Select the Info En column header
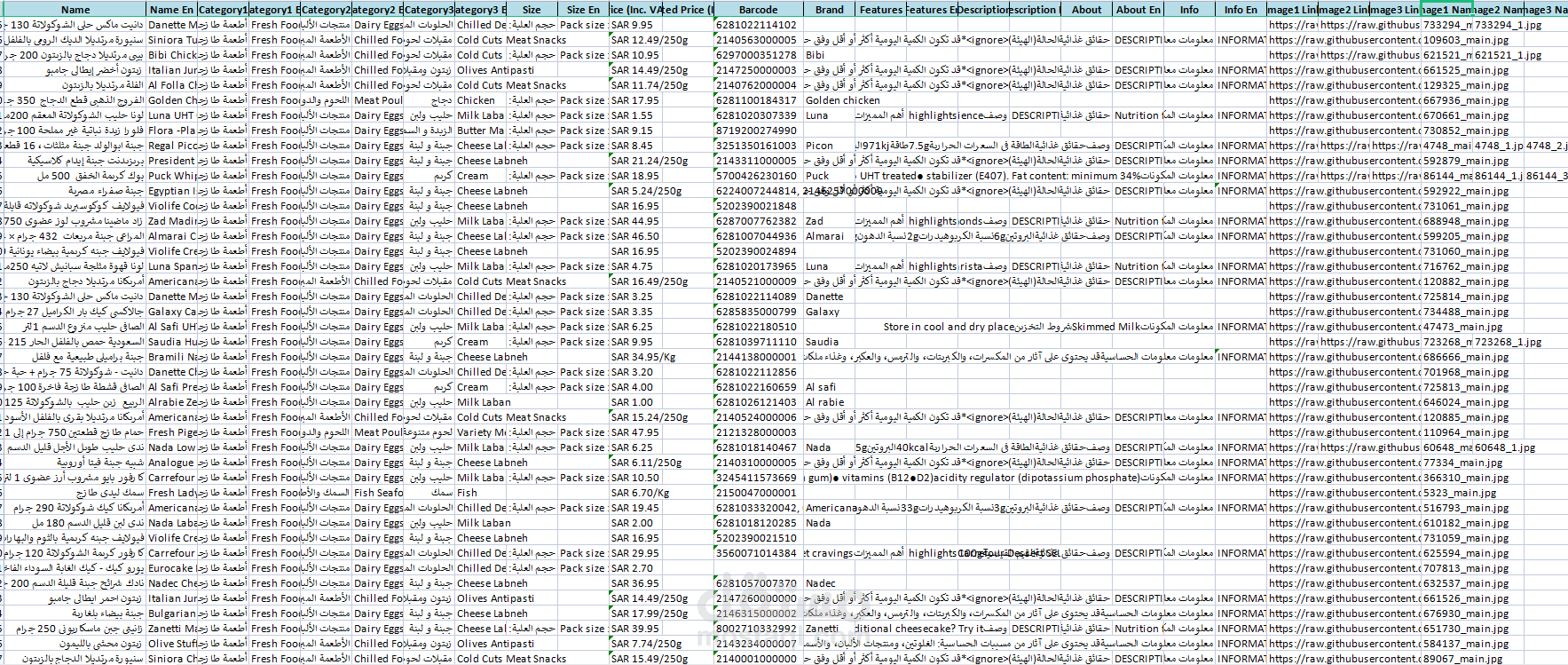1568x665 pixels. coord(1241,10)
